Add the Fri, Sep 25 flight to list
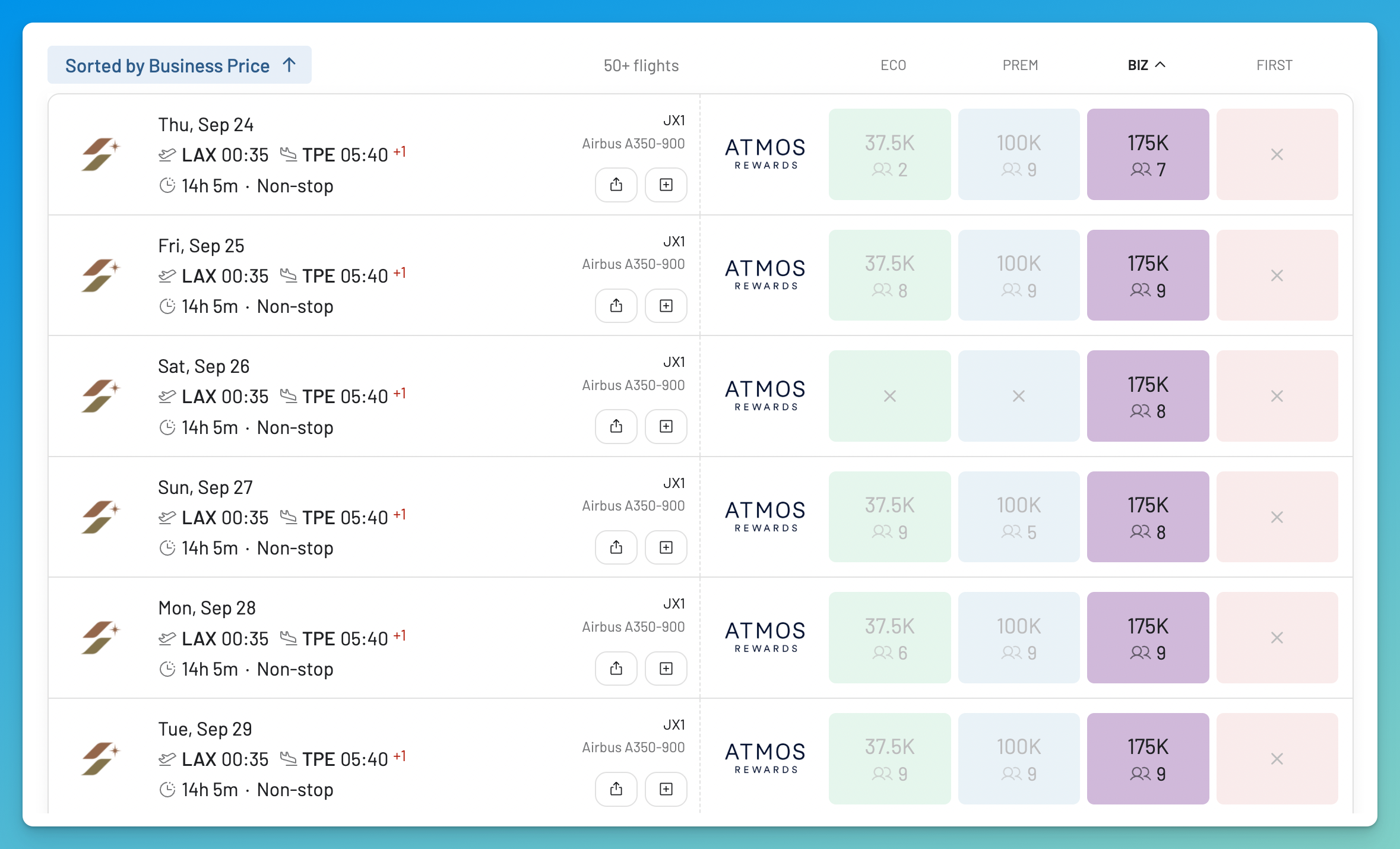Screen dimensions: 1400x849 click(x=666, y=306)
